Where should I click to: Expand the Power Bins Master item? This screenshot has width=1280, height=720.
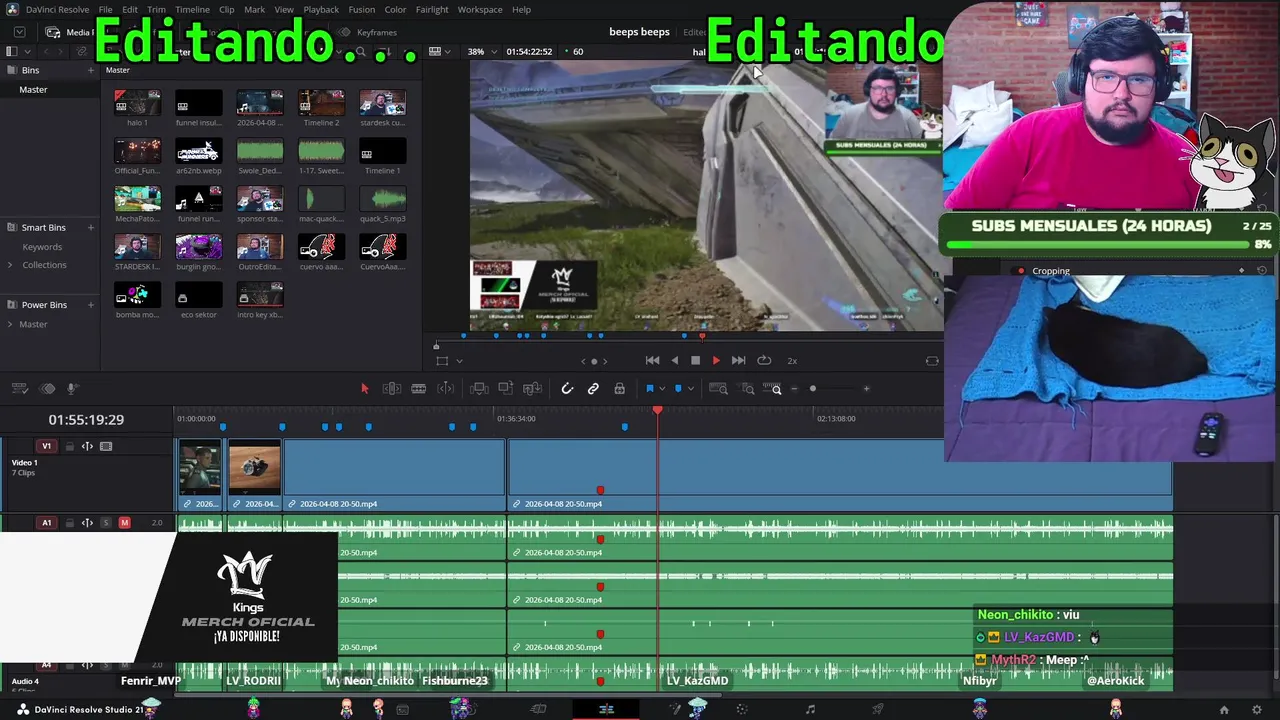pos(10,324)
